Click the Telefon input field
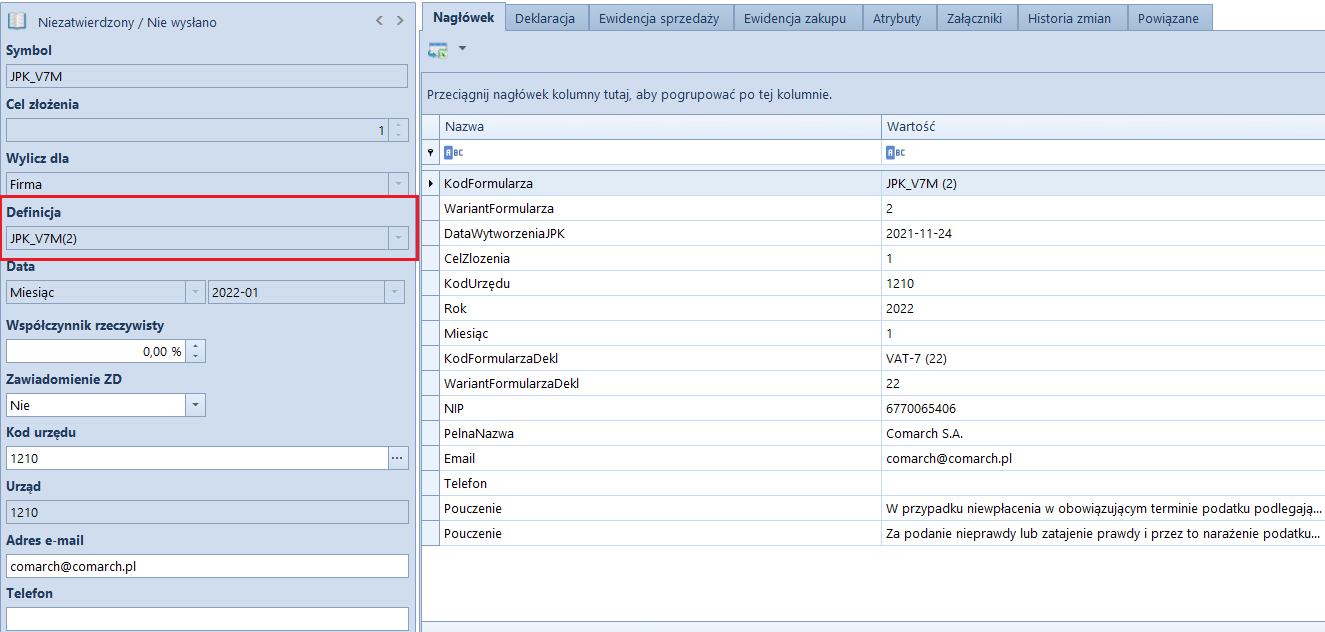This screenshot has height=632, width=1325. (207, 619)
